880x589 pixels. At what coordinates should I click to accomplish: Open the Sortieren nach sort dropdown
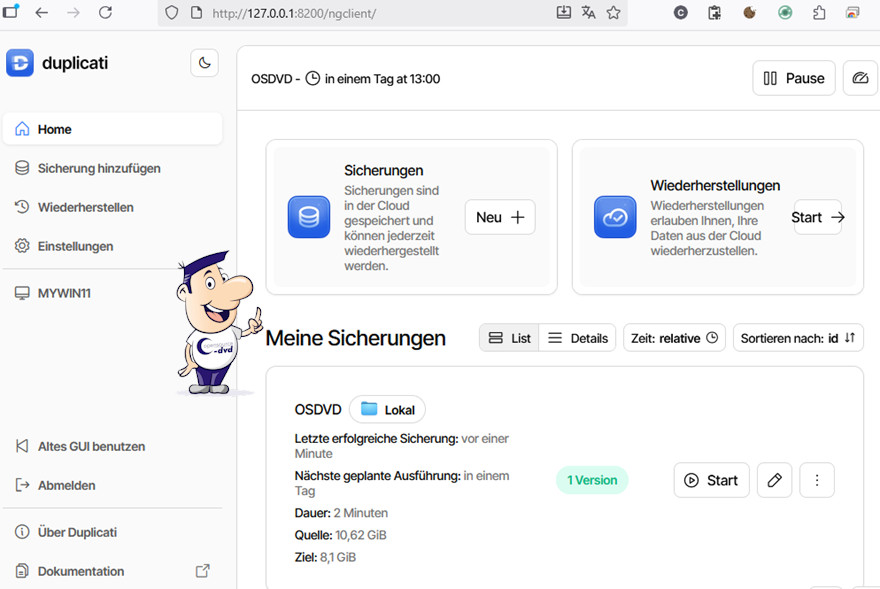pos(797,338)
